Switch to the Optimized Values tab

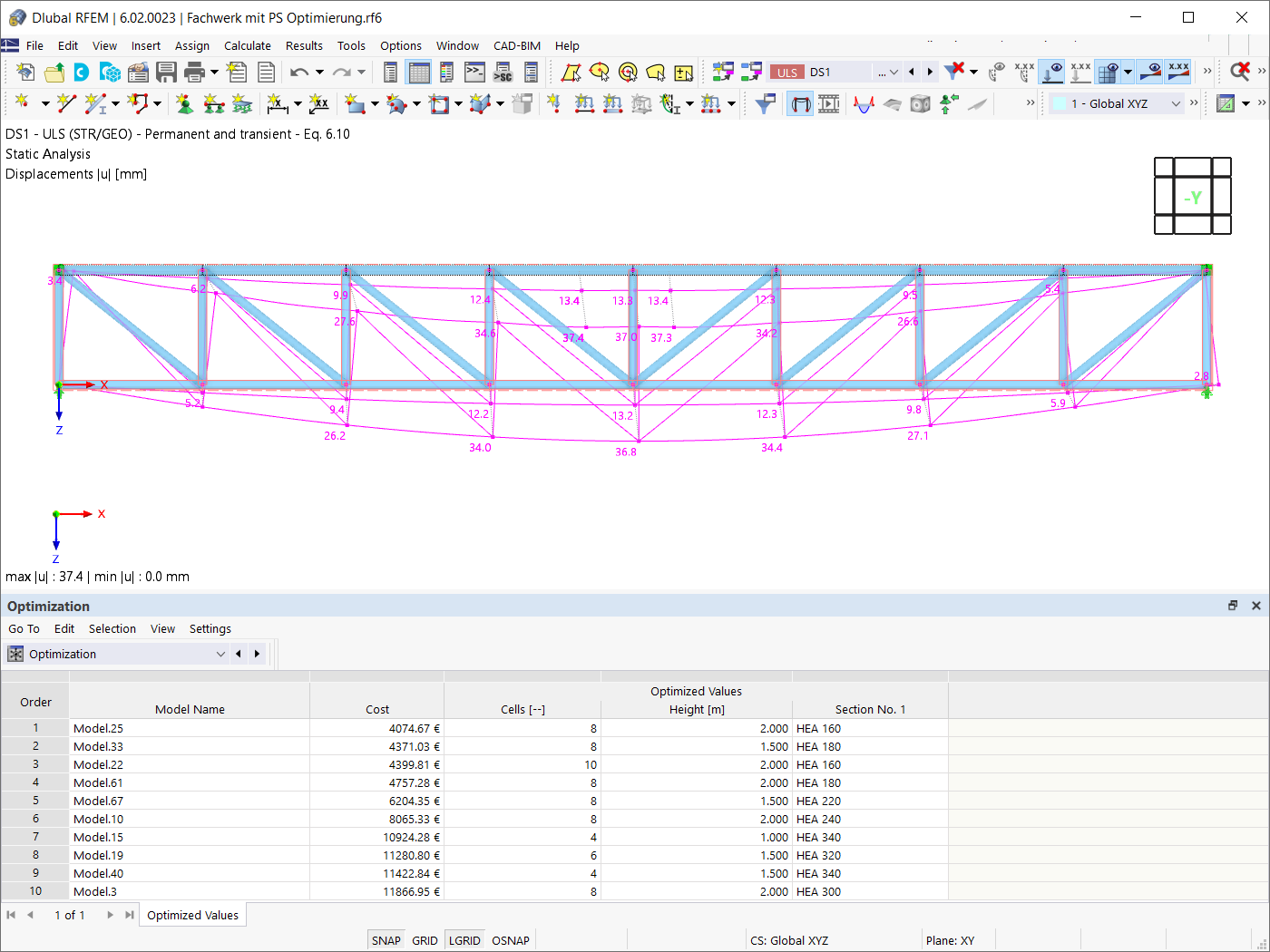coord(192,915)
